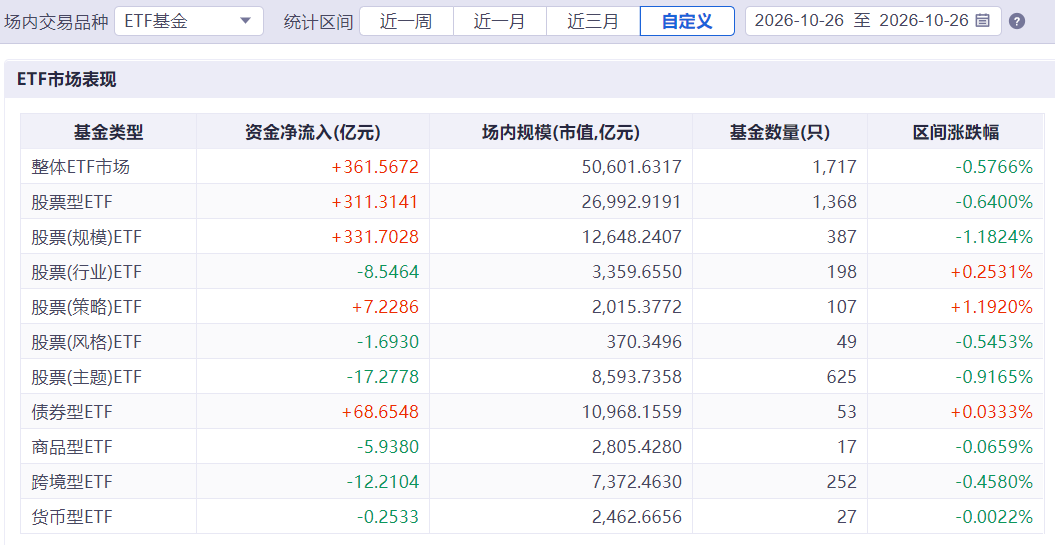Click net inflow value -12.2104
The height and width of the screenshot is (545, 1055).
pos(383,482)
